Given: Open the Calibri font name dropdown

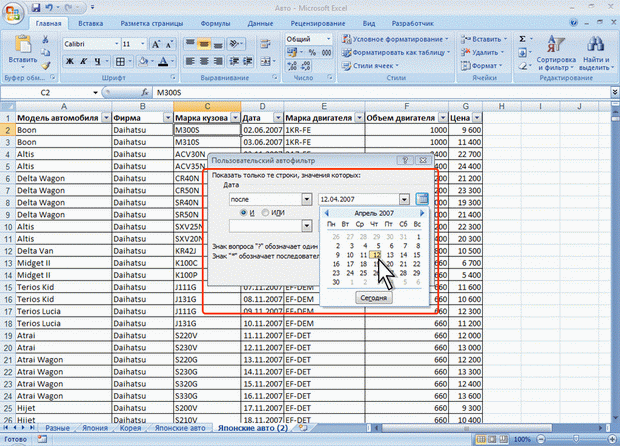Looking at the screenshot, I should [x=117, y=44].
